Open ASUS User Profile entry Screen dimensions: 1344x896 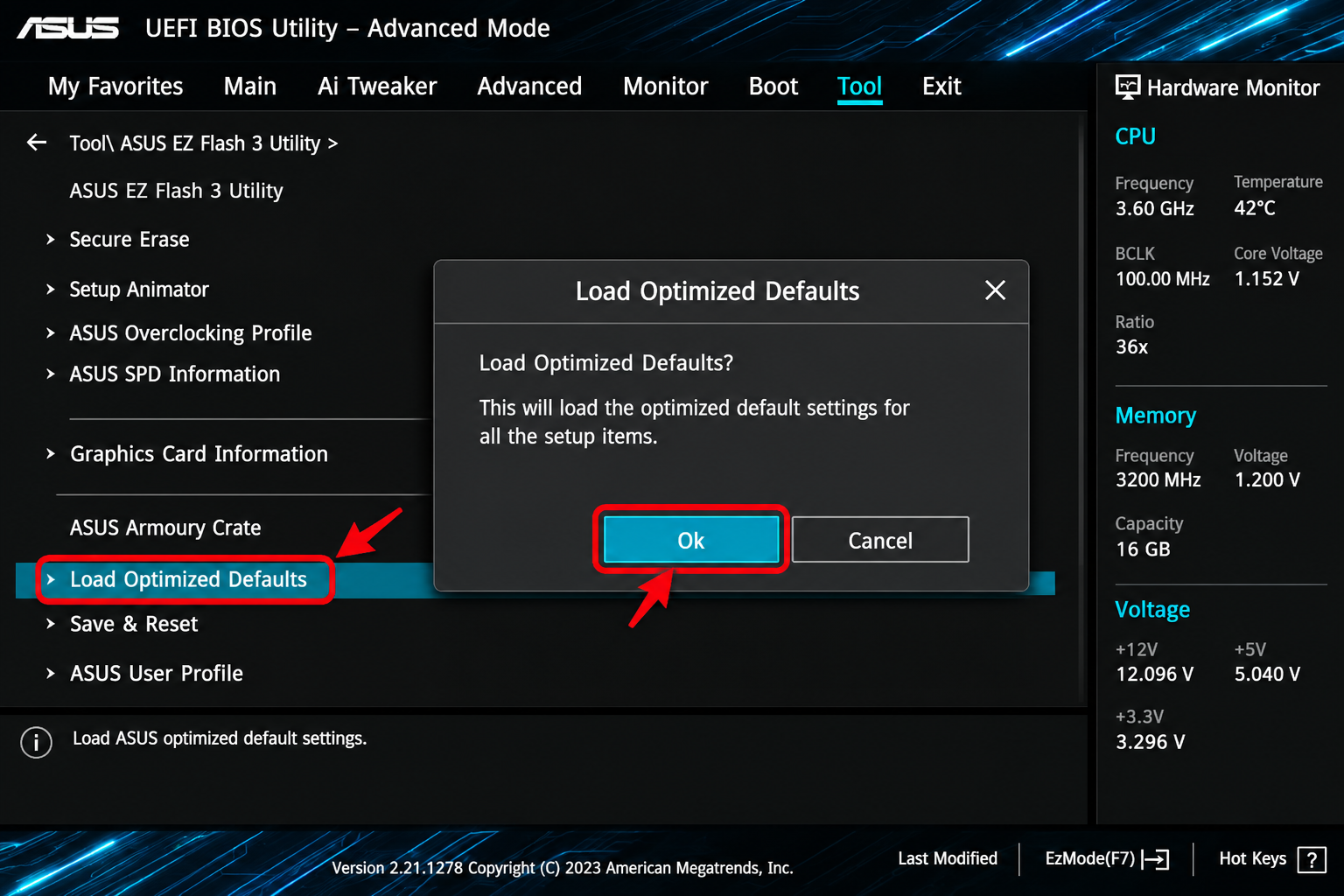tap(157, 674)
